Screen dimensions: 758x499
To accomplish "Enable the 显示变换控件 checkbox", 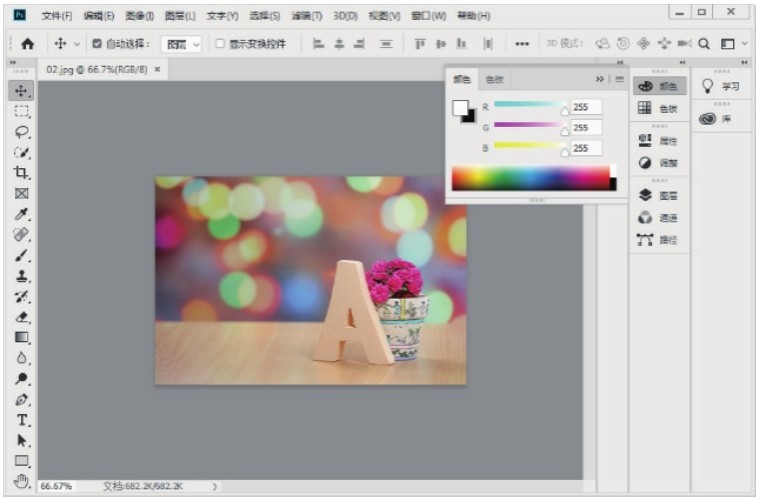I will (x=220, y=44).
